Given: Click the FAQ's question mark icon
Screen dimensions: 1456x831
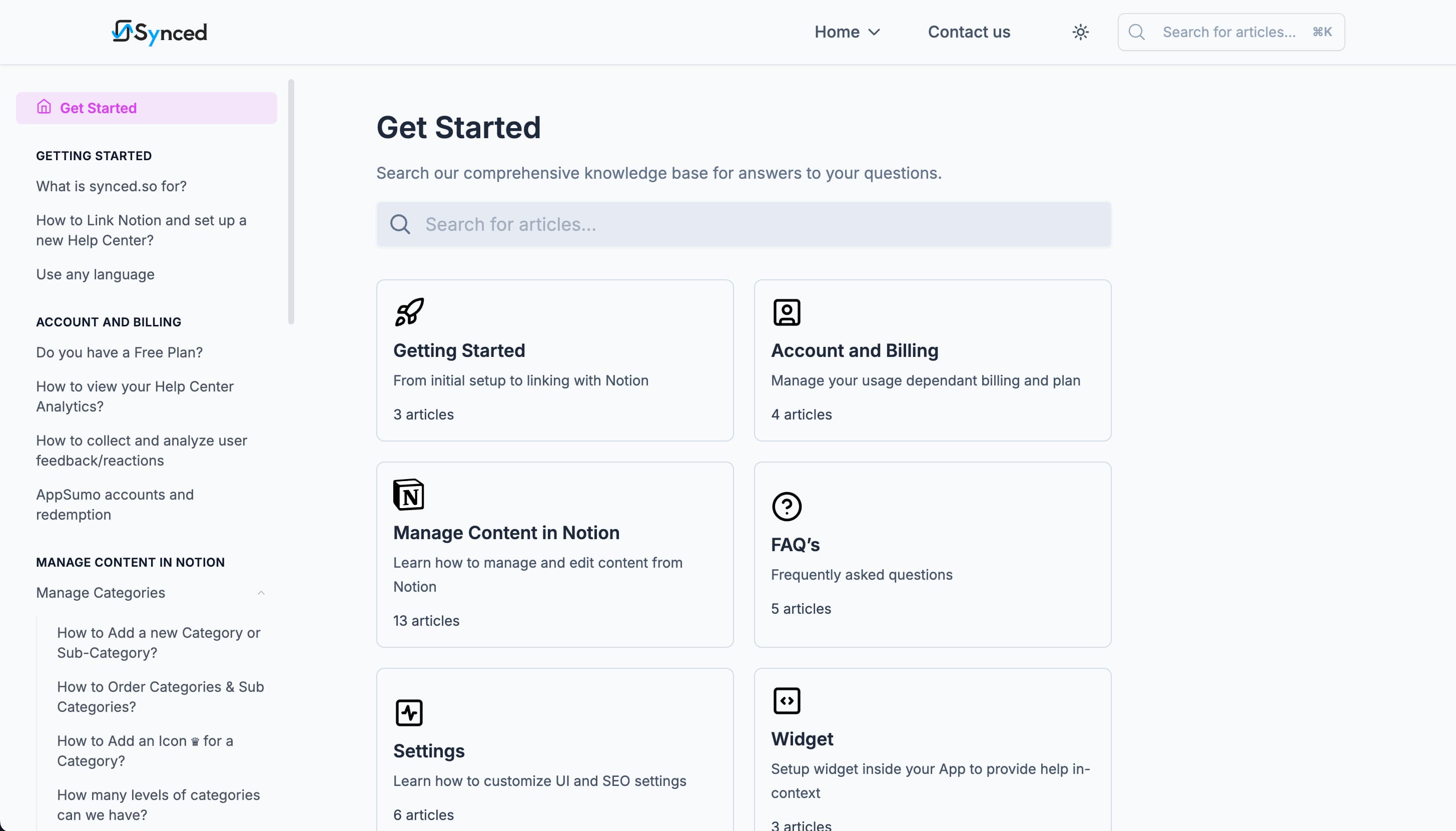Looking at the screenshot, I should click(787, 506).
